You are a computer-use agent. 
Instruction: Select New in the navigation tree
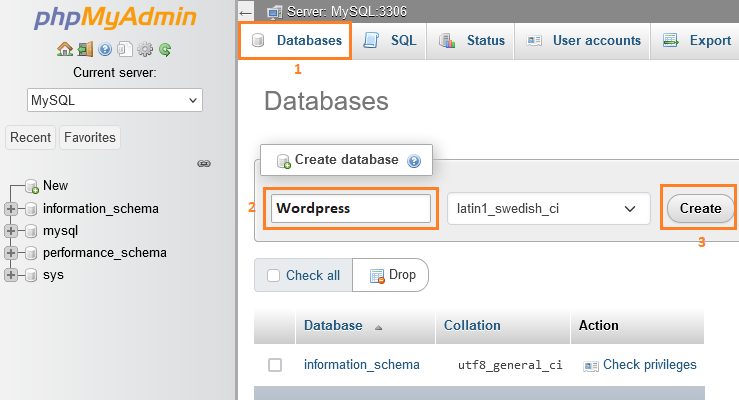click(x=56, y=186)
